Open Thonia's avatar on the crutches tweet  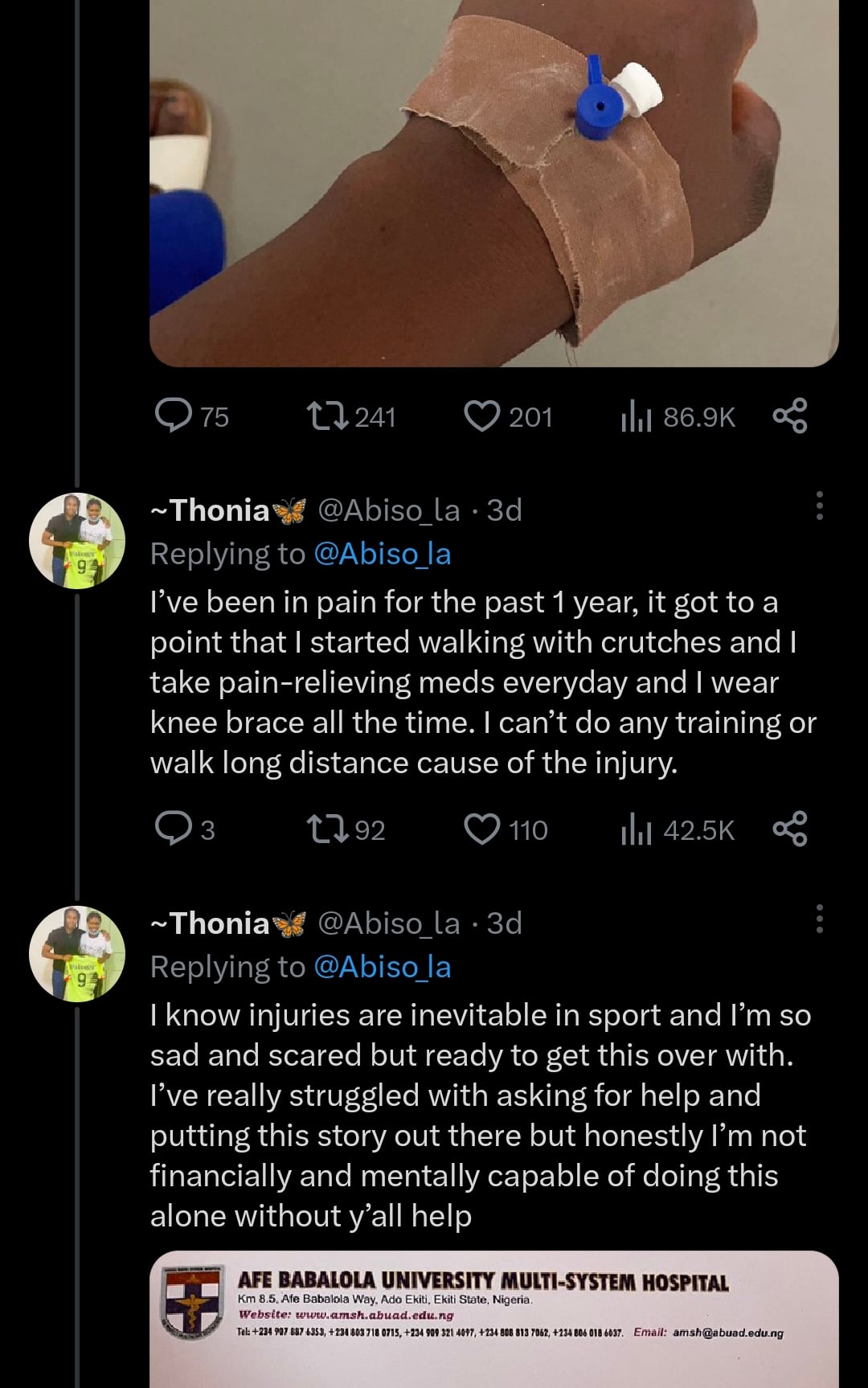77,541
